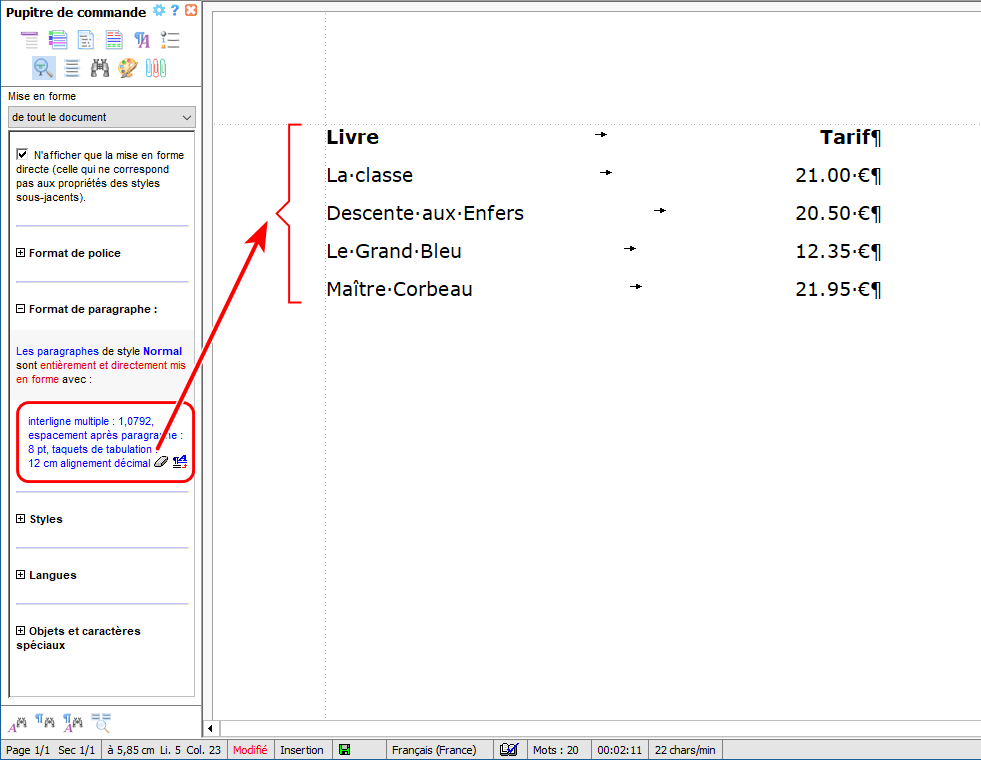Image resolution: width=981 pixels, height=760 pixels.
Task: Expand the Styles section
Action: coord(21,519)
